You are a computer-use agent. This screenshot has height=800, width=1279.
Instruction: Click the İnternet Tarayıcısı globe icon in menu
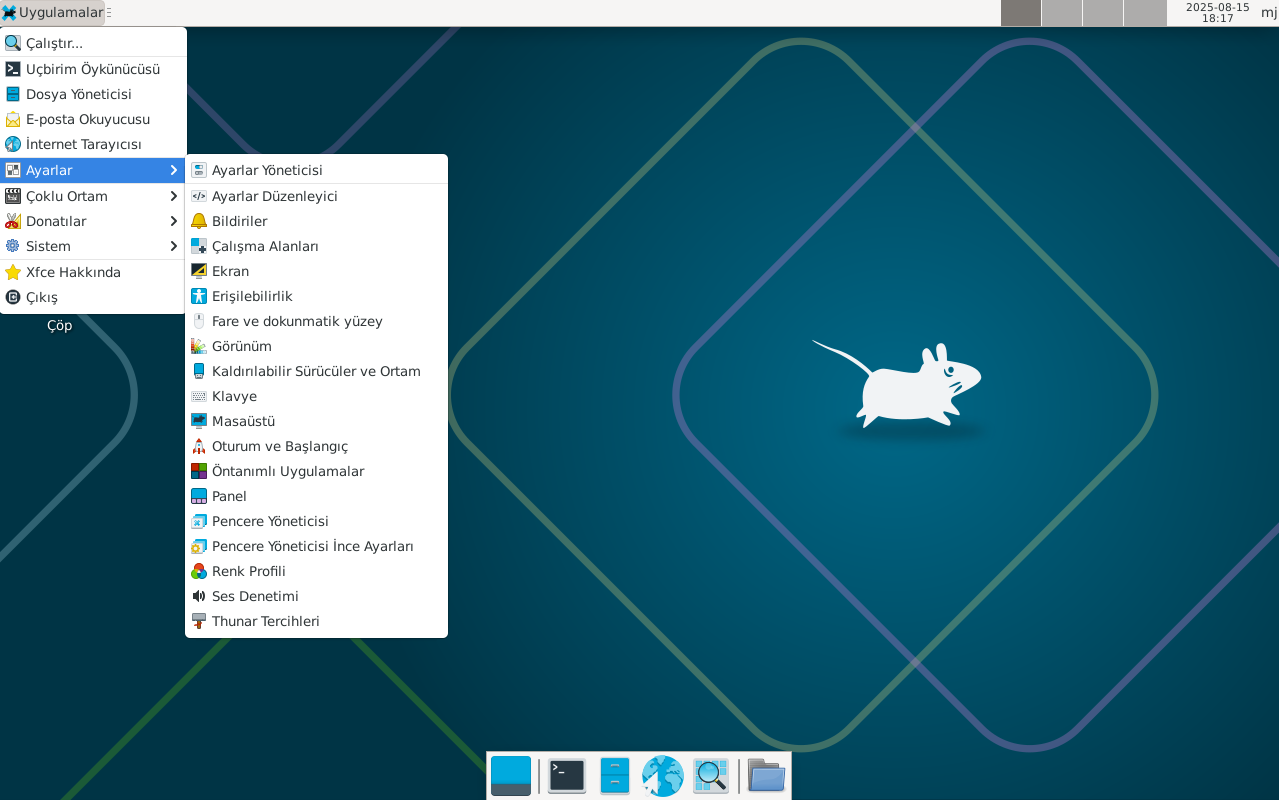pos(13,144)
